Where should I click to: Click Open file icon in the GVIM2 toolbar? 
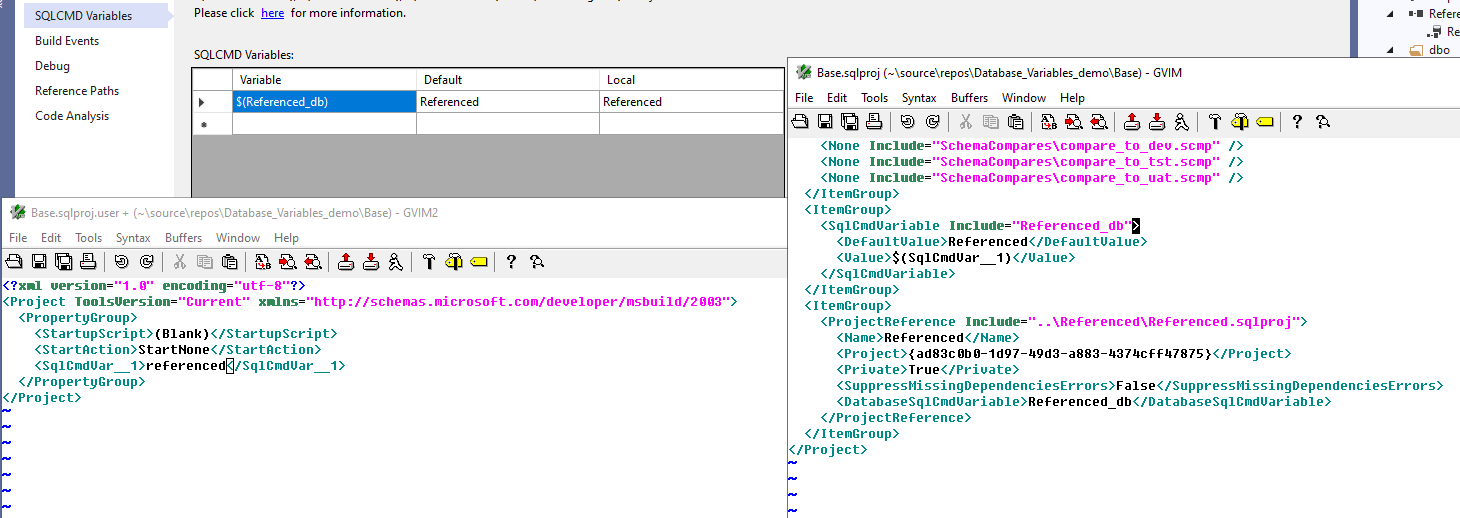[15, 262]
